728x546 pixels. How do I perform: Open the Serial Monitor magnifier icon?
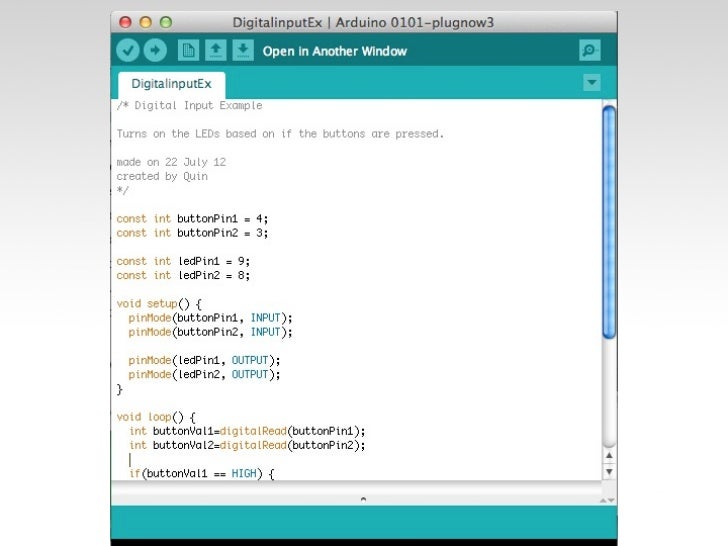tap(590, 50)
